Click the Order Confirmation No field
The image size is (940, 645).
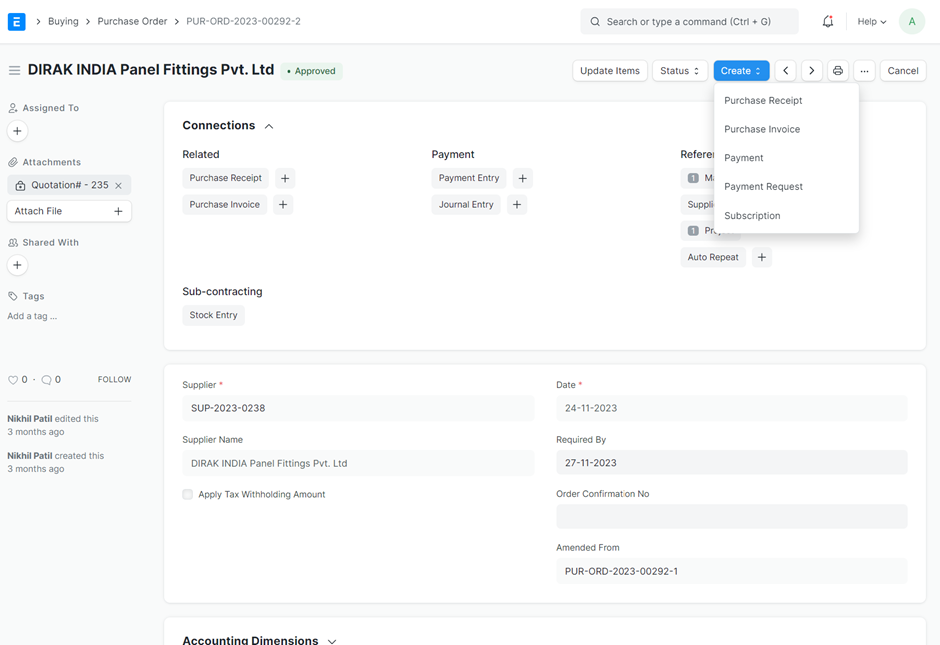click(x=731, y=516)
